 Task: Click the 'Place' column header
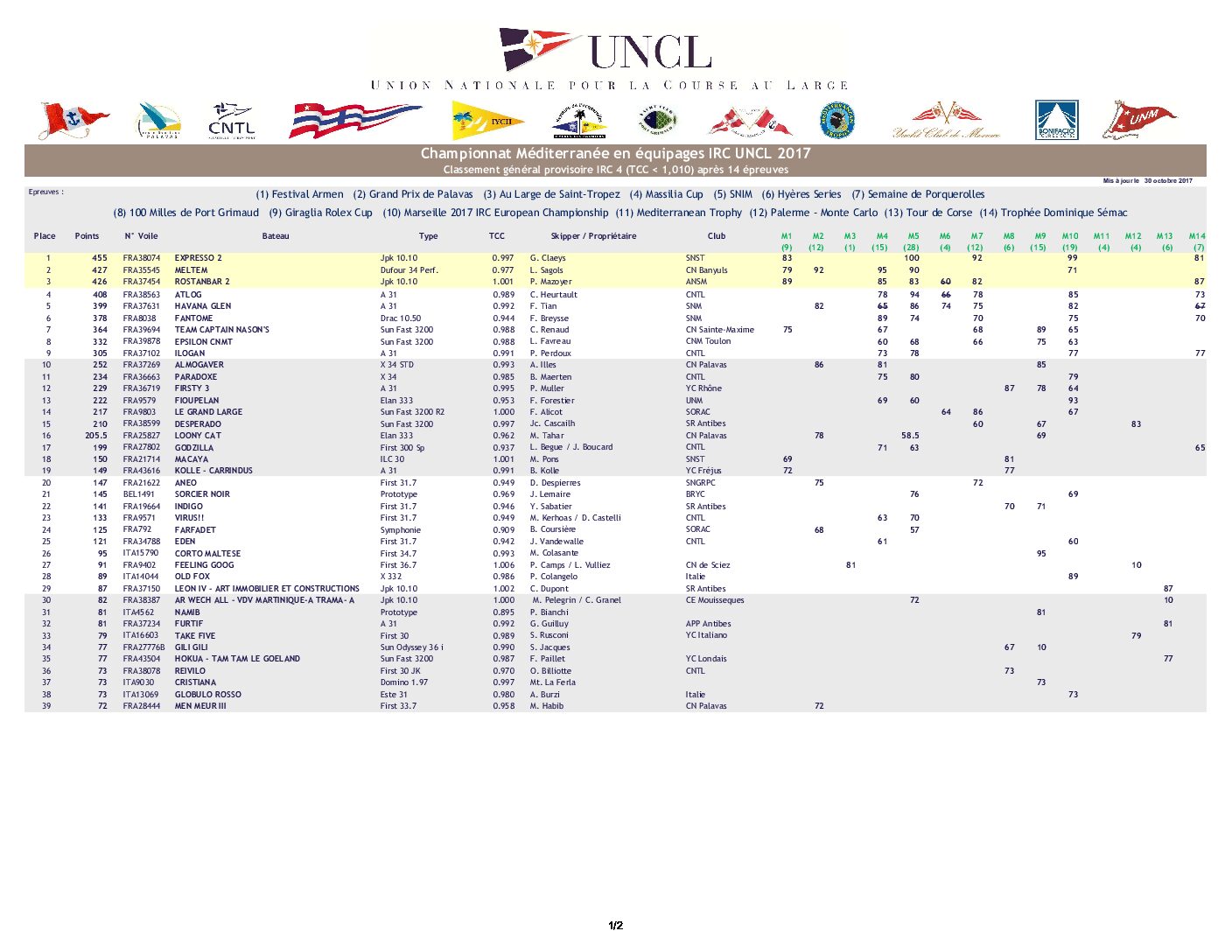pos(45,236)
